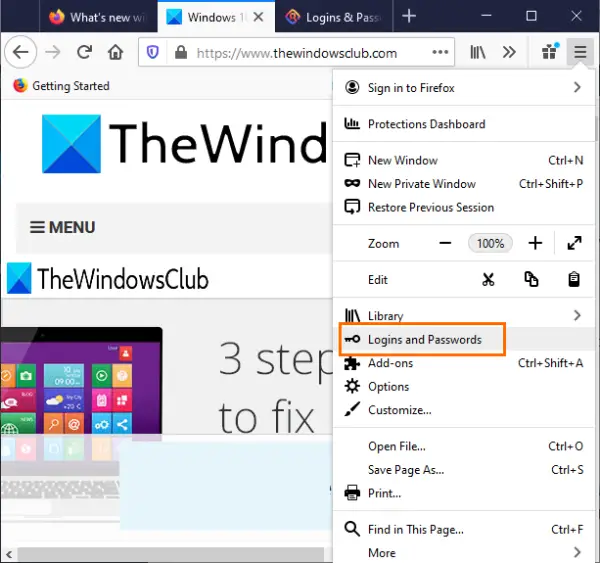This screenshot has width=600, height=563.
Task: Choose Save Page As...
Action: pos(463,470)
